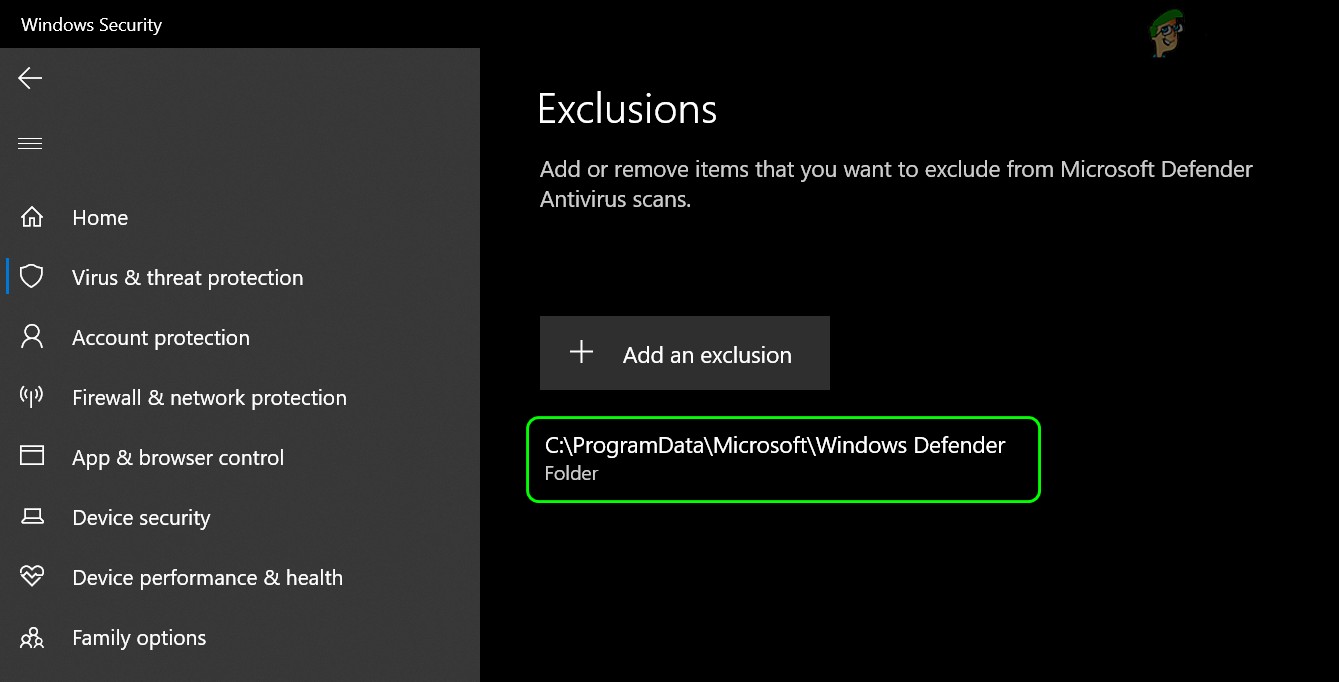
Task: Click the plus icon on Add an exclusion
Action: pos(581,352)
